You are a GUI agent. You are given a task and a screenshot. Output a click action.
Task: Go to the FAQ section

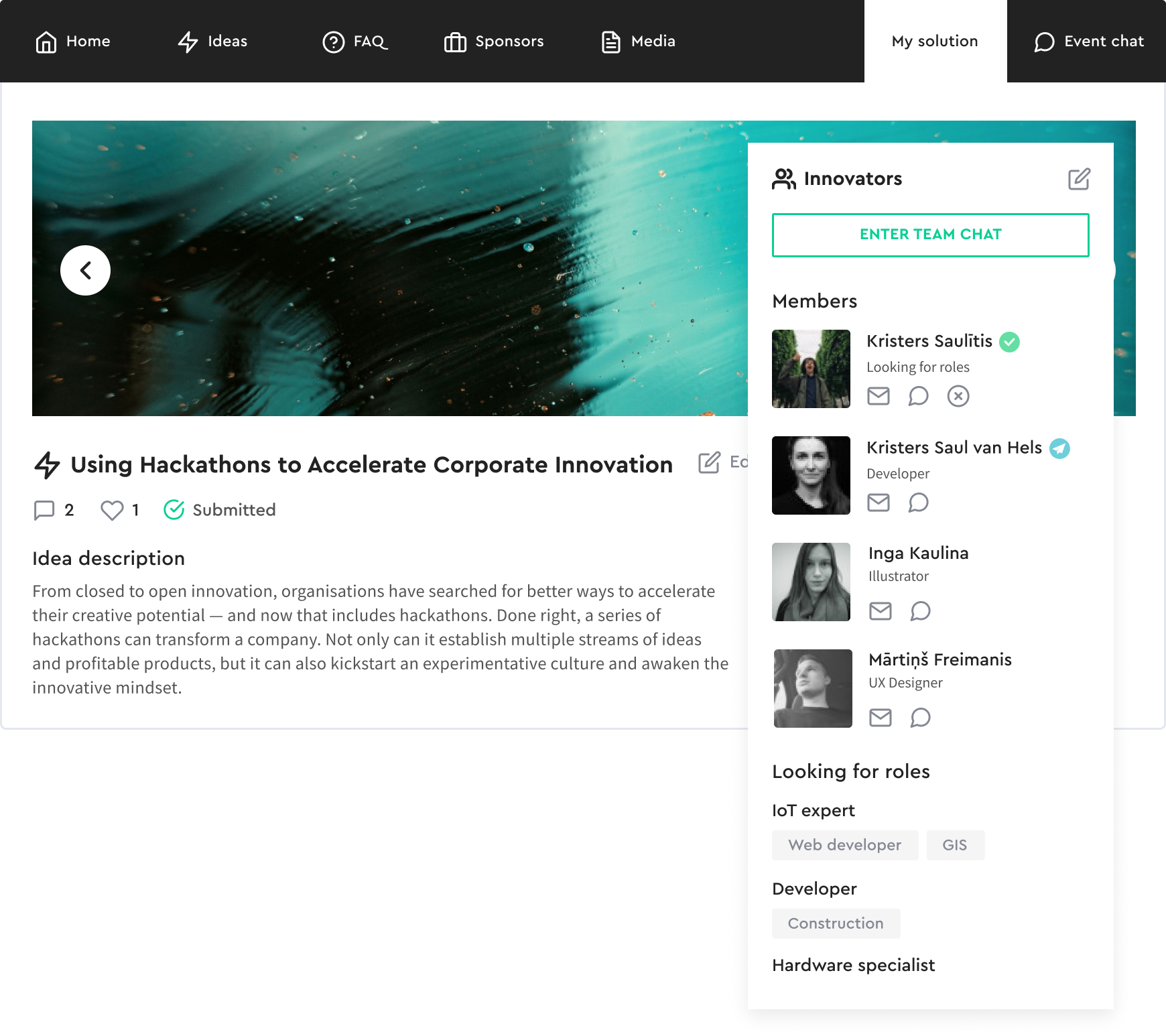pyautogui.click(x=355, y=42)
